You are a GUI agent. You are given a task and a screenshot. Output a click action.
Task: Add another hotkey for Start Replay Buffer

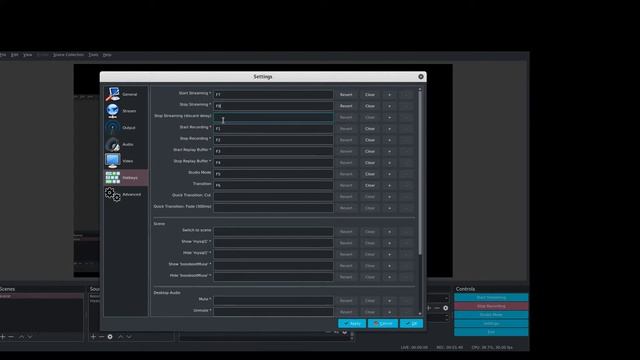[x=389, y=151]
